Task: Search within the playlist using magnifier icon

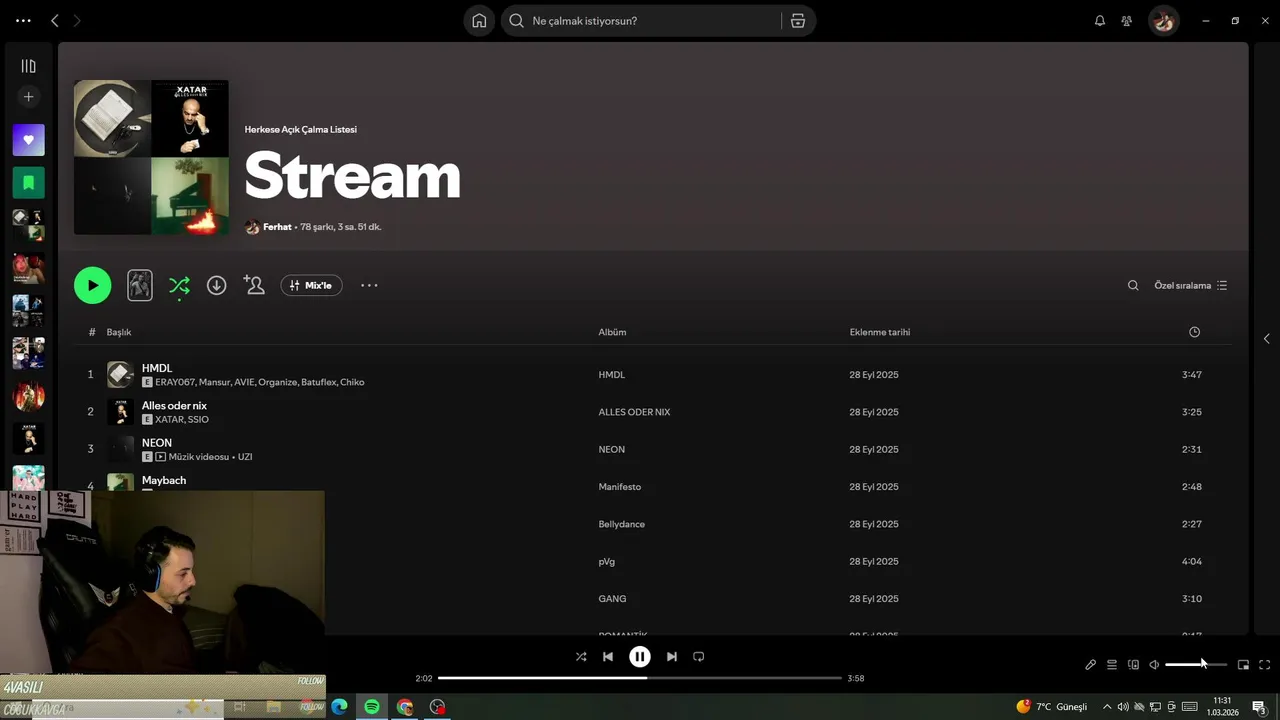Action: click(1133, 285)
